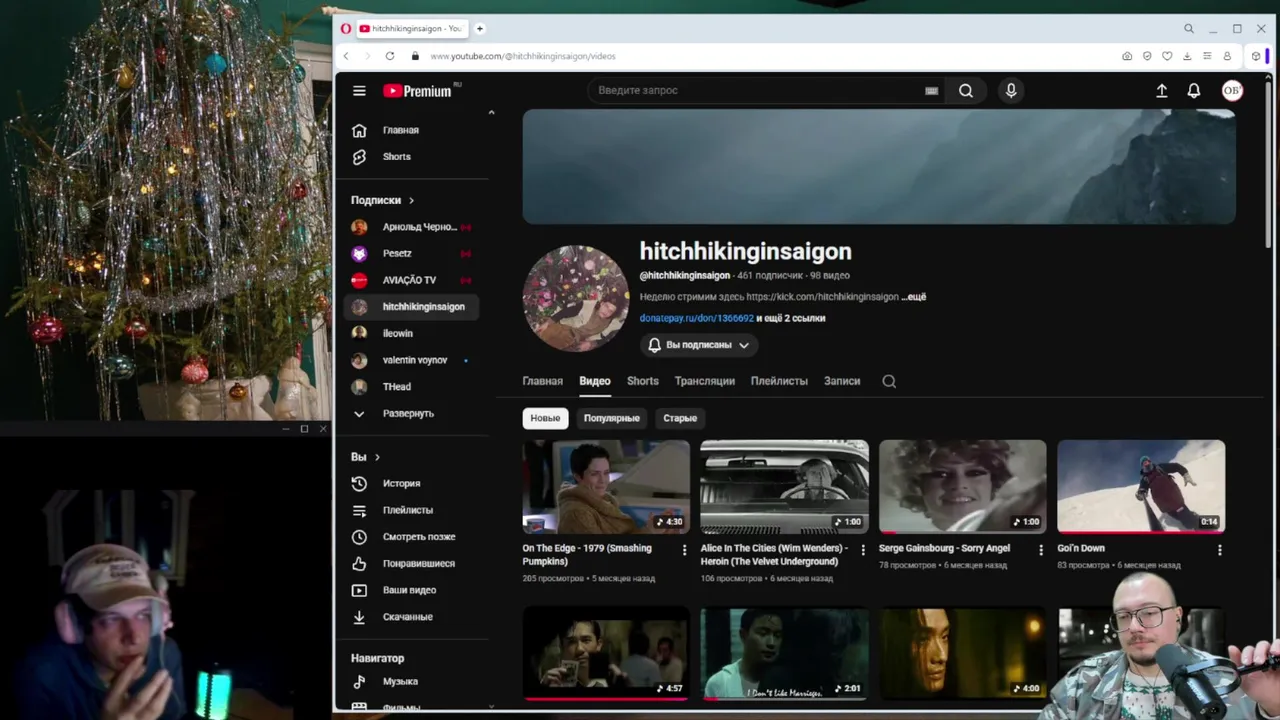This screenshot has width=1280, height=720.
Task: Open Арнольд Черно... subscription channel
Action: [x=412, y=227]
